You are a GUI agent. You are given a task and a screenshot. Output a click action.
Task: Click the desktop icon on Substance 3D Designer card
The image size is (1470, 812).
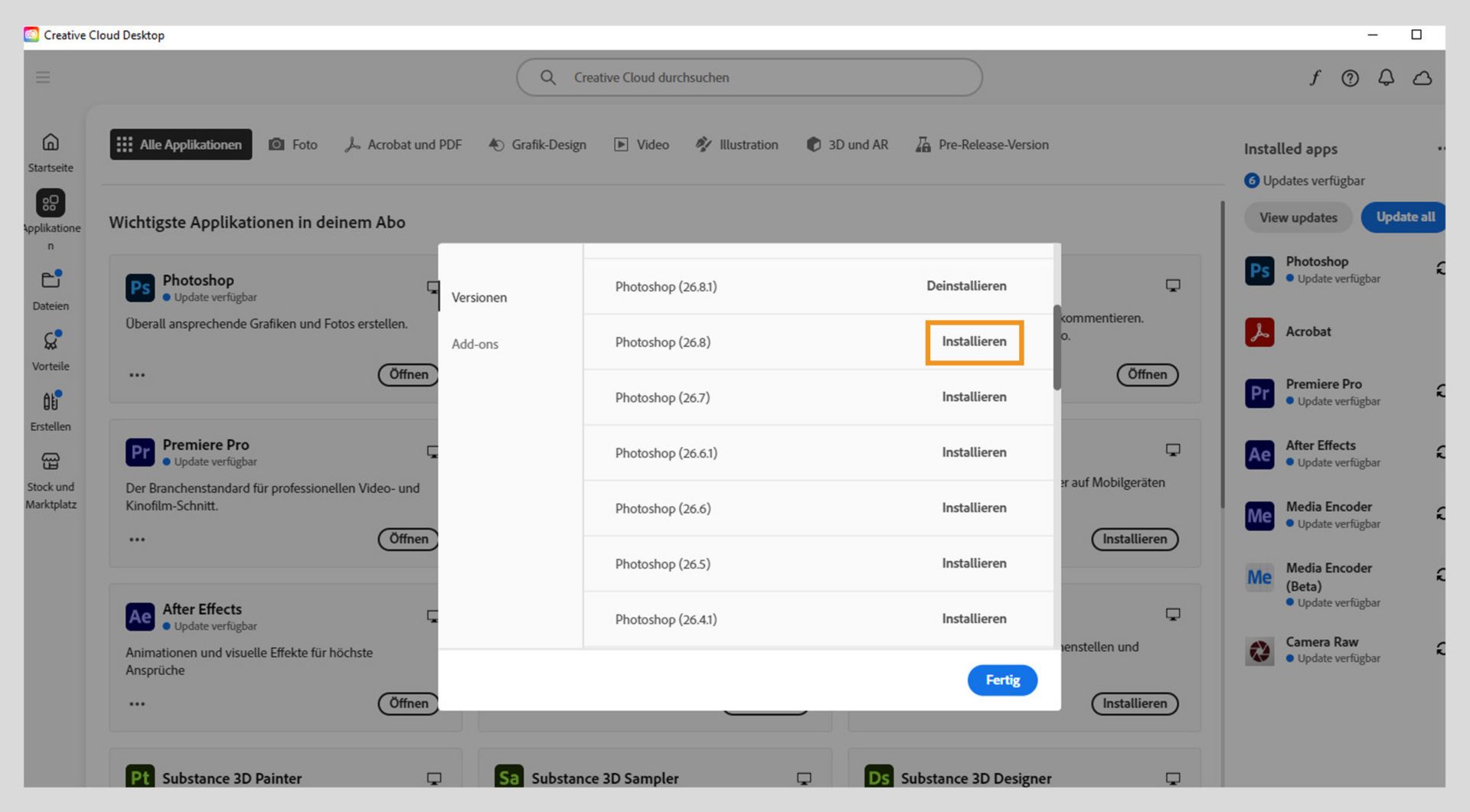(x=1173, y=778)
